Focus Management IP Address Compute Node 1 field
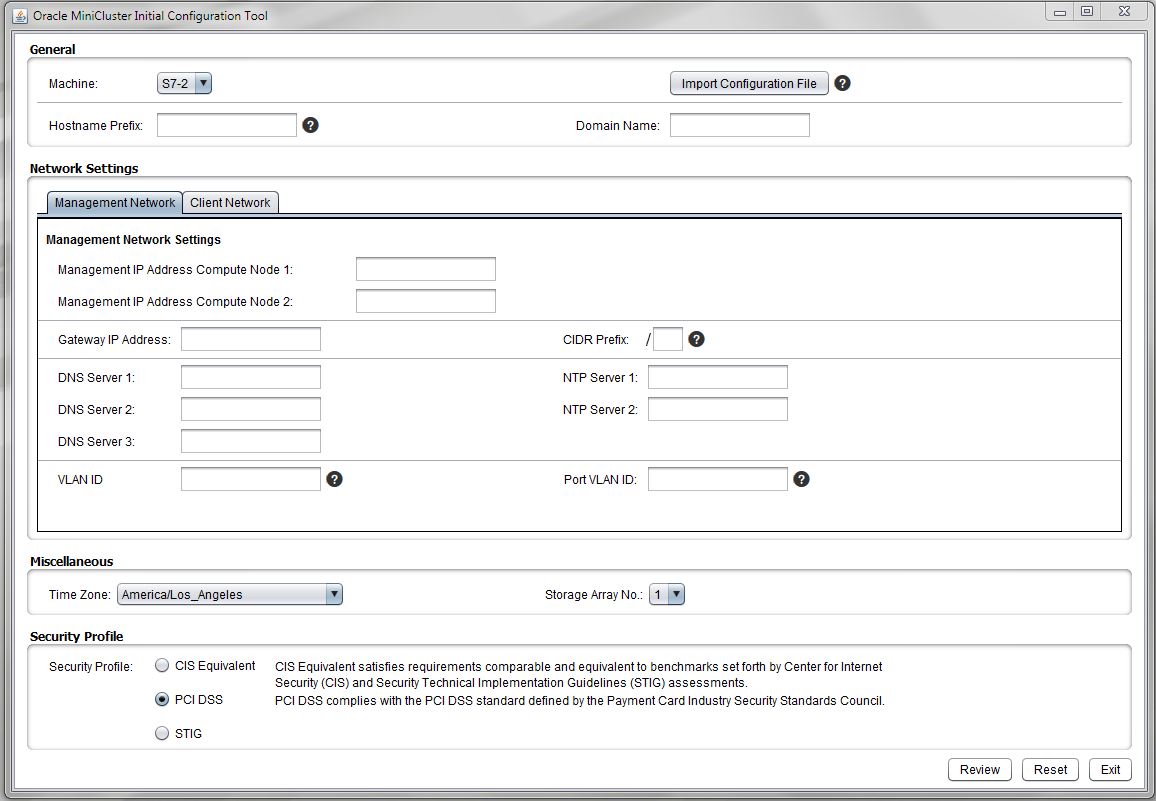 (426, 269)
